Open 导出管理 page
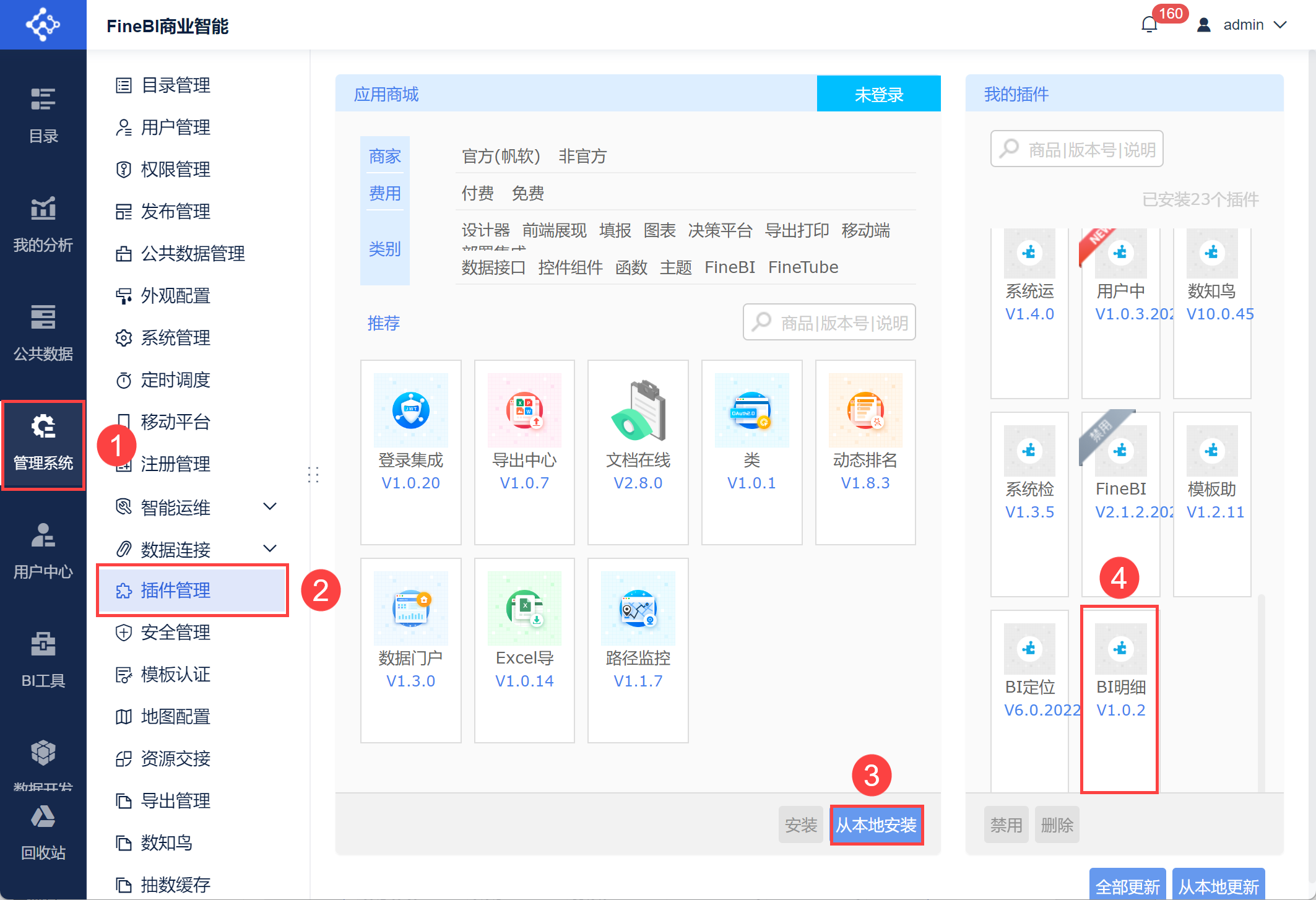The width and height of the screenshot is (1316, 900). click(163, 801)
